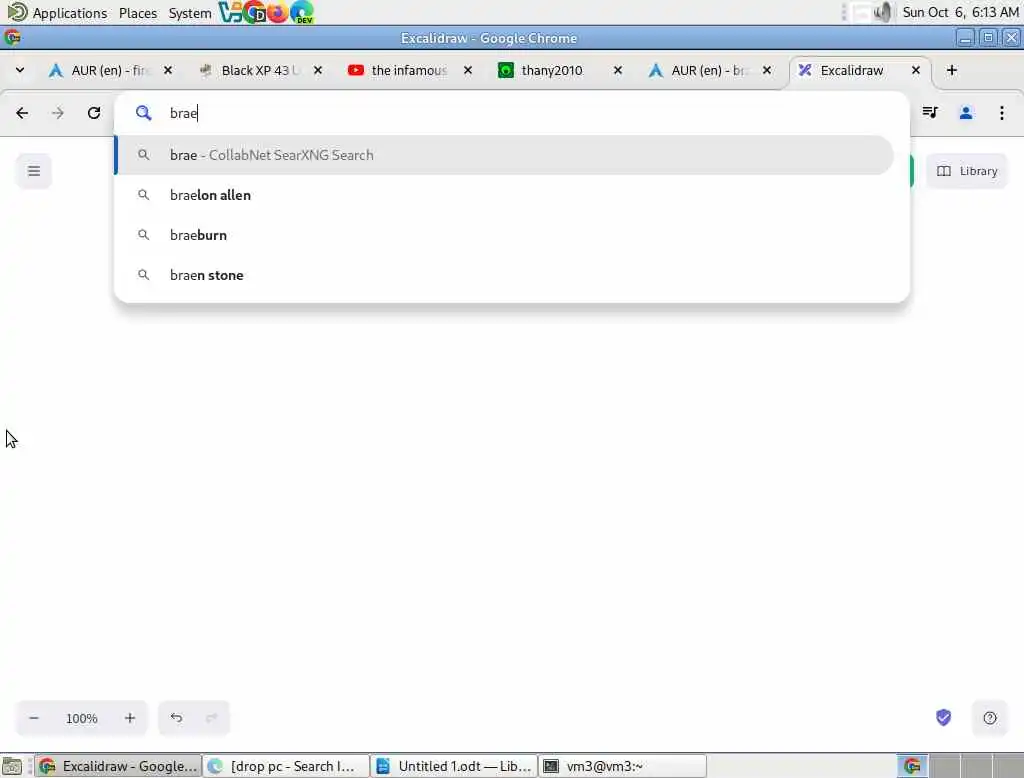
Task: Close the 'AUR (en) - fir' tab
Action: 168,70
